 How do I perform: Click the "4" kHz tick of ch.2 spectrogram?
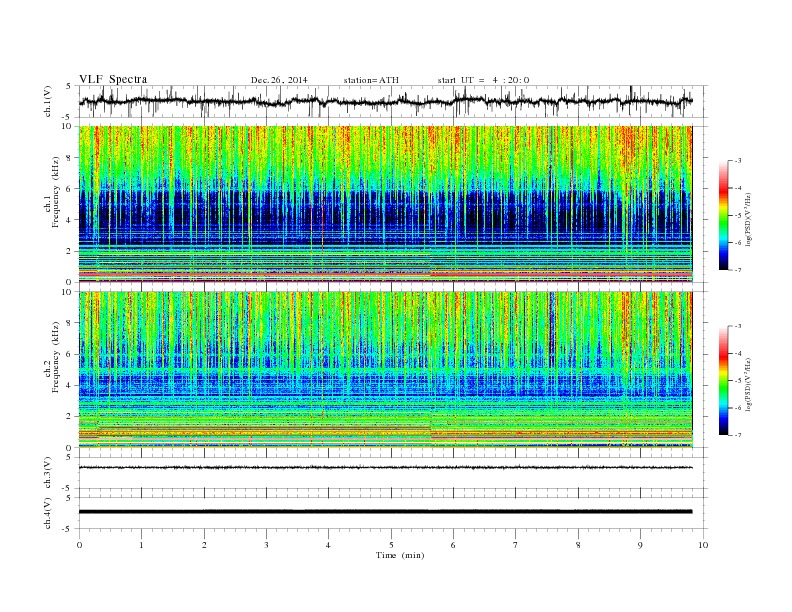pos(70,386)
